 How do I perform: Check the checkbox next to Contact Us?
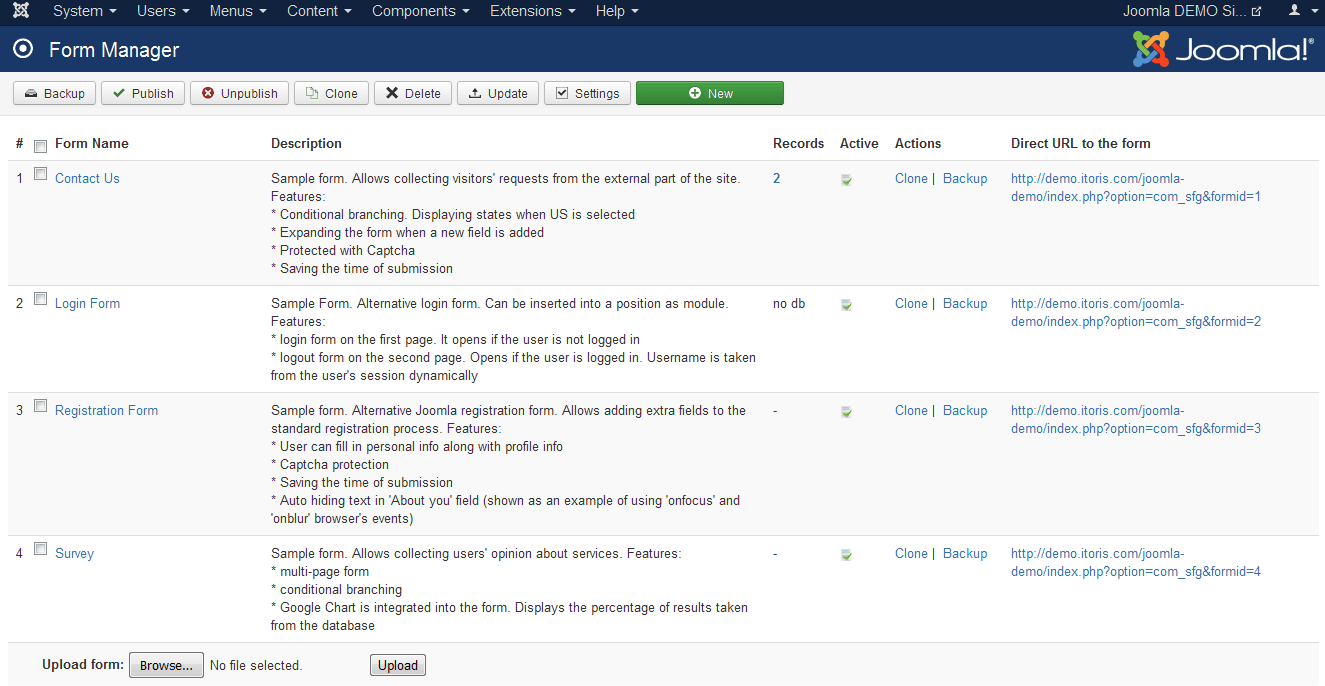tap(40, 172)
